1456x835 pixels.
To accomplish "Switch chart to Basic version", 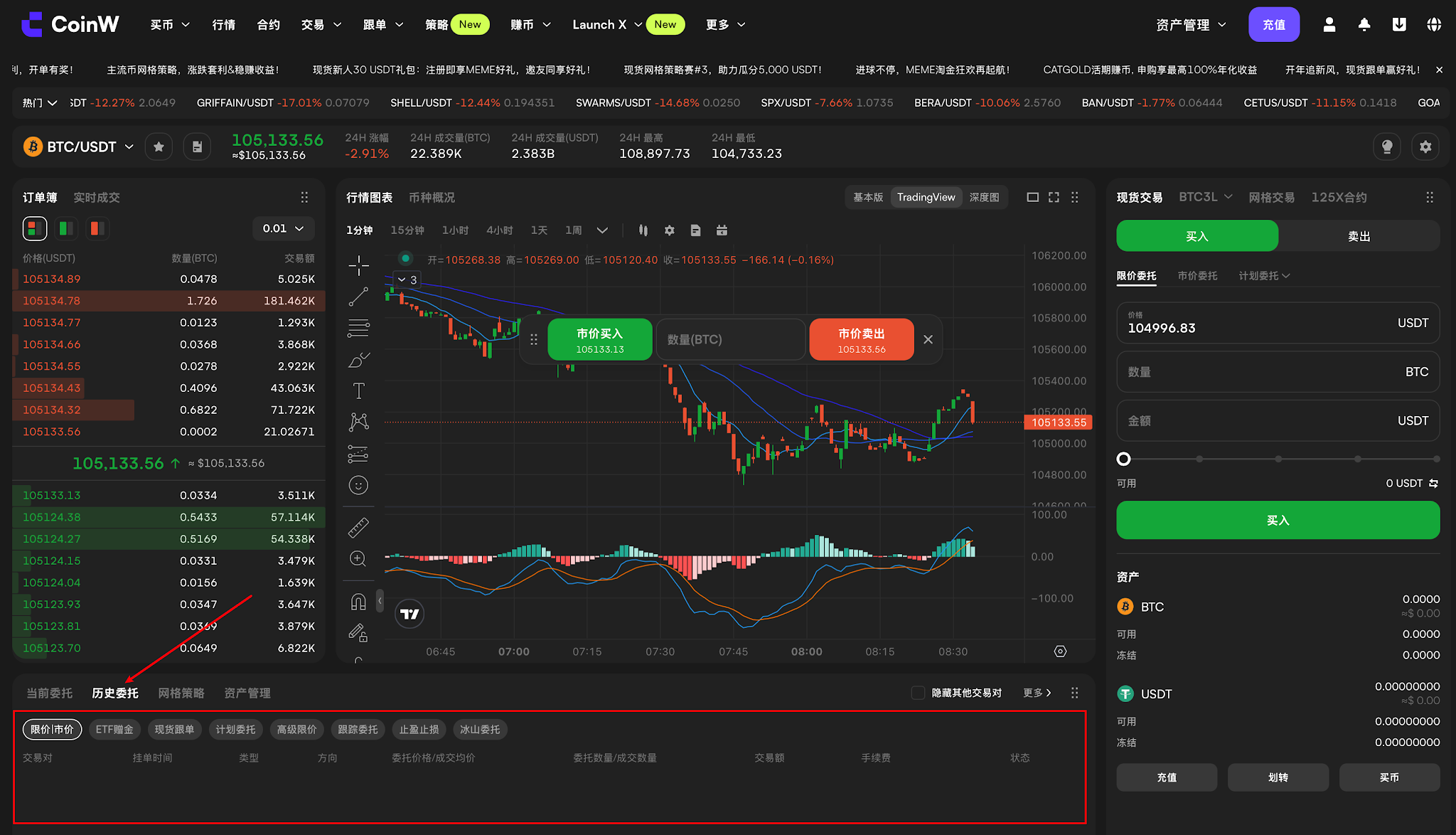I will click(868, 197).
